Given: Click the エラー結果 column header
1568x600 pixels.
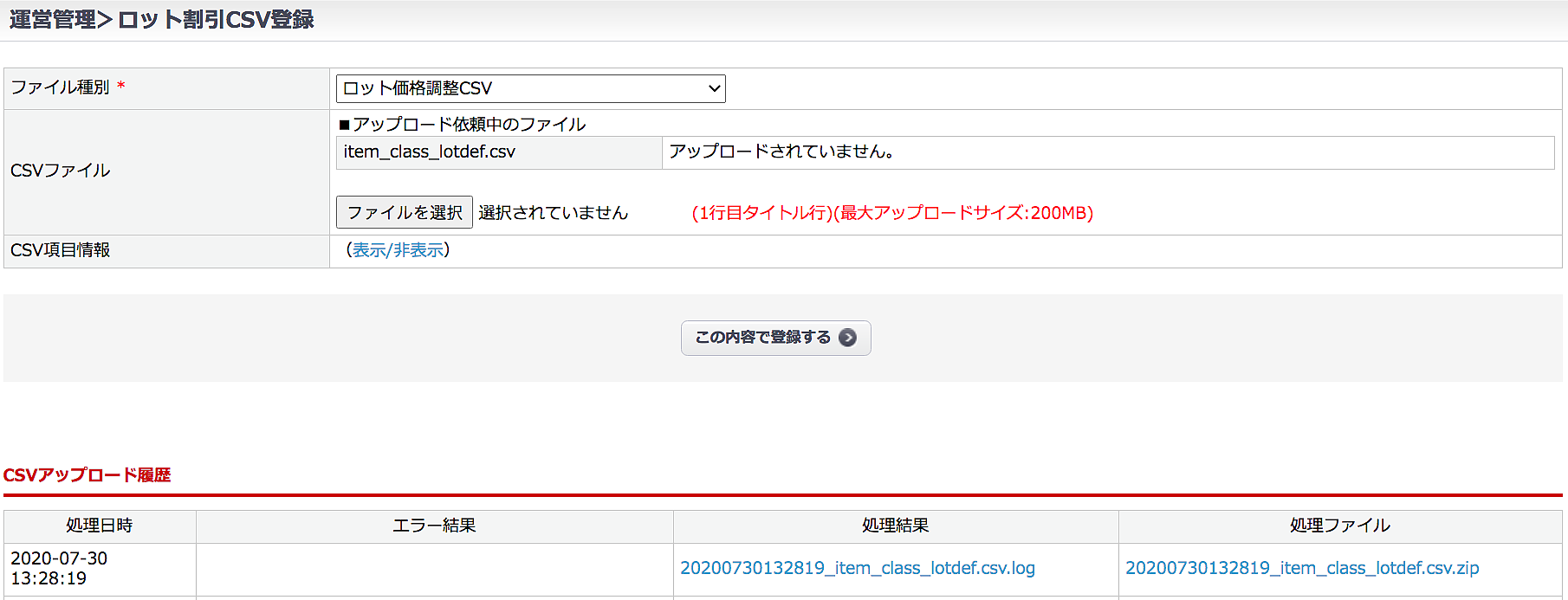Looking at the screenshot, I should (434, 526).
